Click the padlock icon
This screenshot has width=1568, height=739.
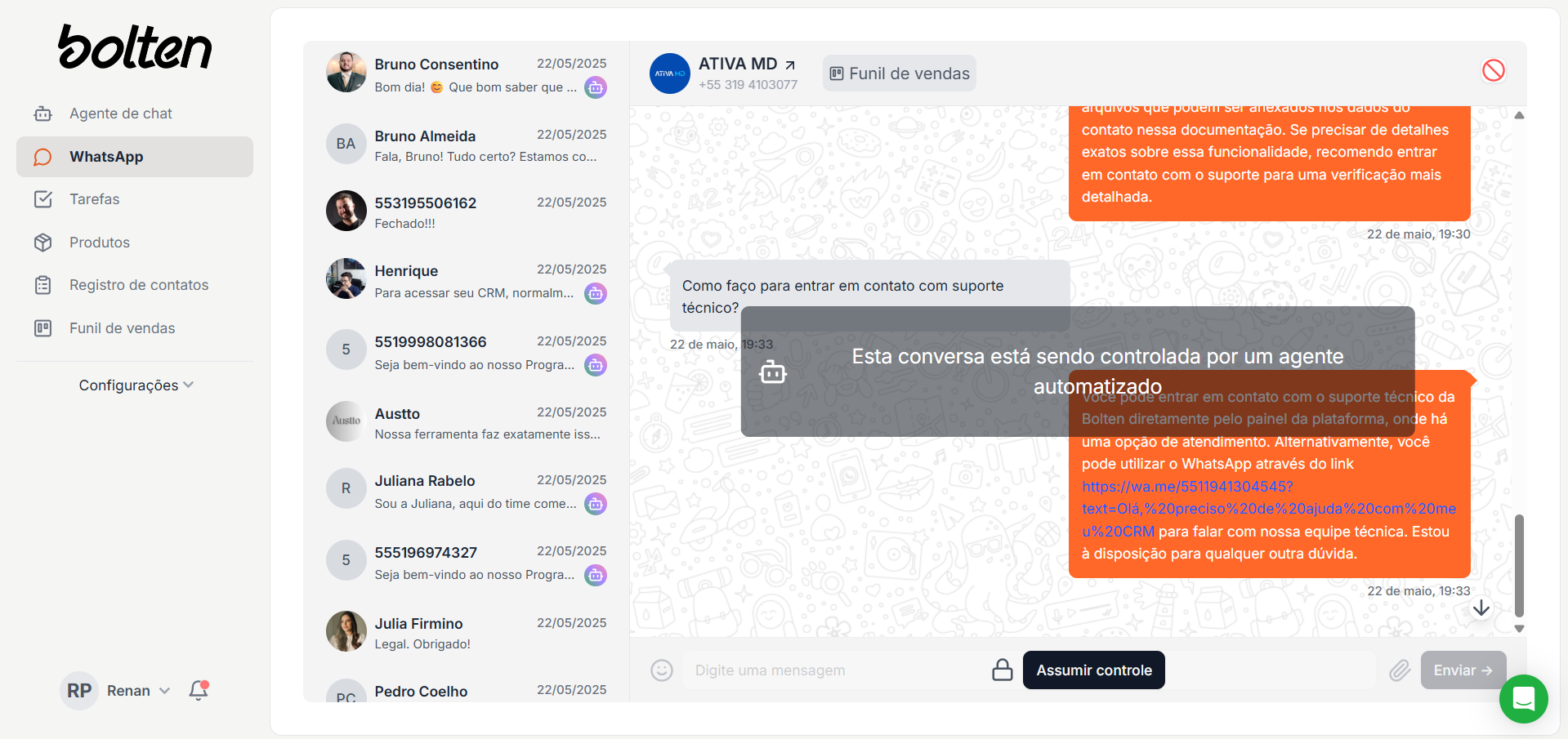pos(1003,670)
